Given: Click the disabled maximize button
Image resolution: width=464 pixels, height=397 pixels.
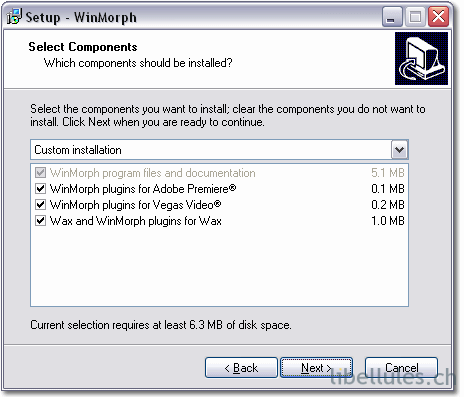Looking at the screenshot, I should click(415, 16).
